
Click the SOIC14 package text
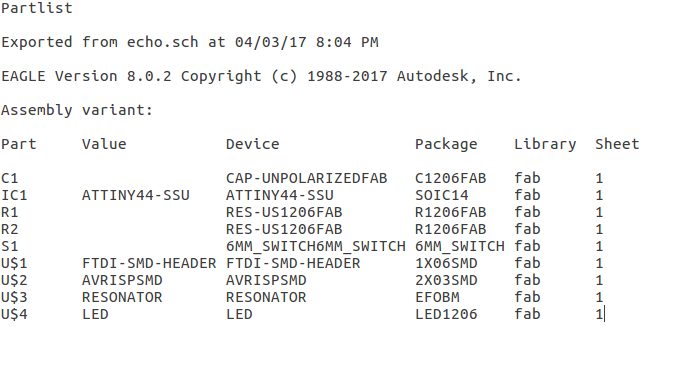[x=442, y=196]
